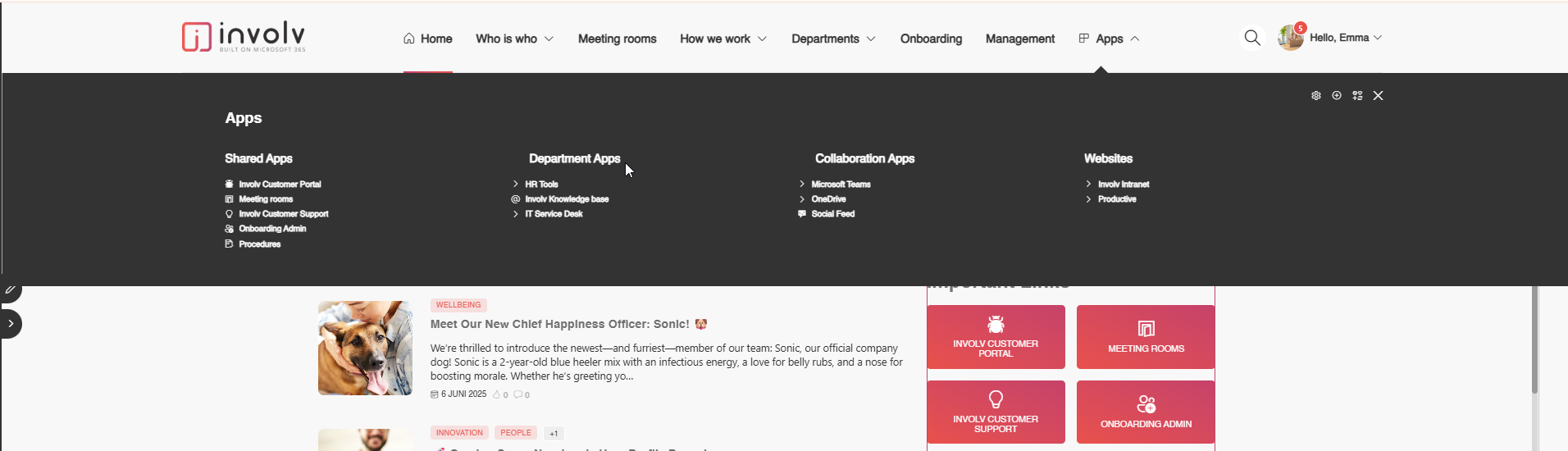This screenshot has width=1568, height=451.
Task: Open Emma's profile avatar with notification badge
Action: coord(1291,38)
